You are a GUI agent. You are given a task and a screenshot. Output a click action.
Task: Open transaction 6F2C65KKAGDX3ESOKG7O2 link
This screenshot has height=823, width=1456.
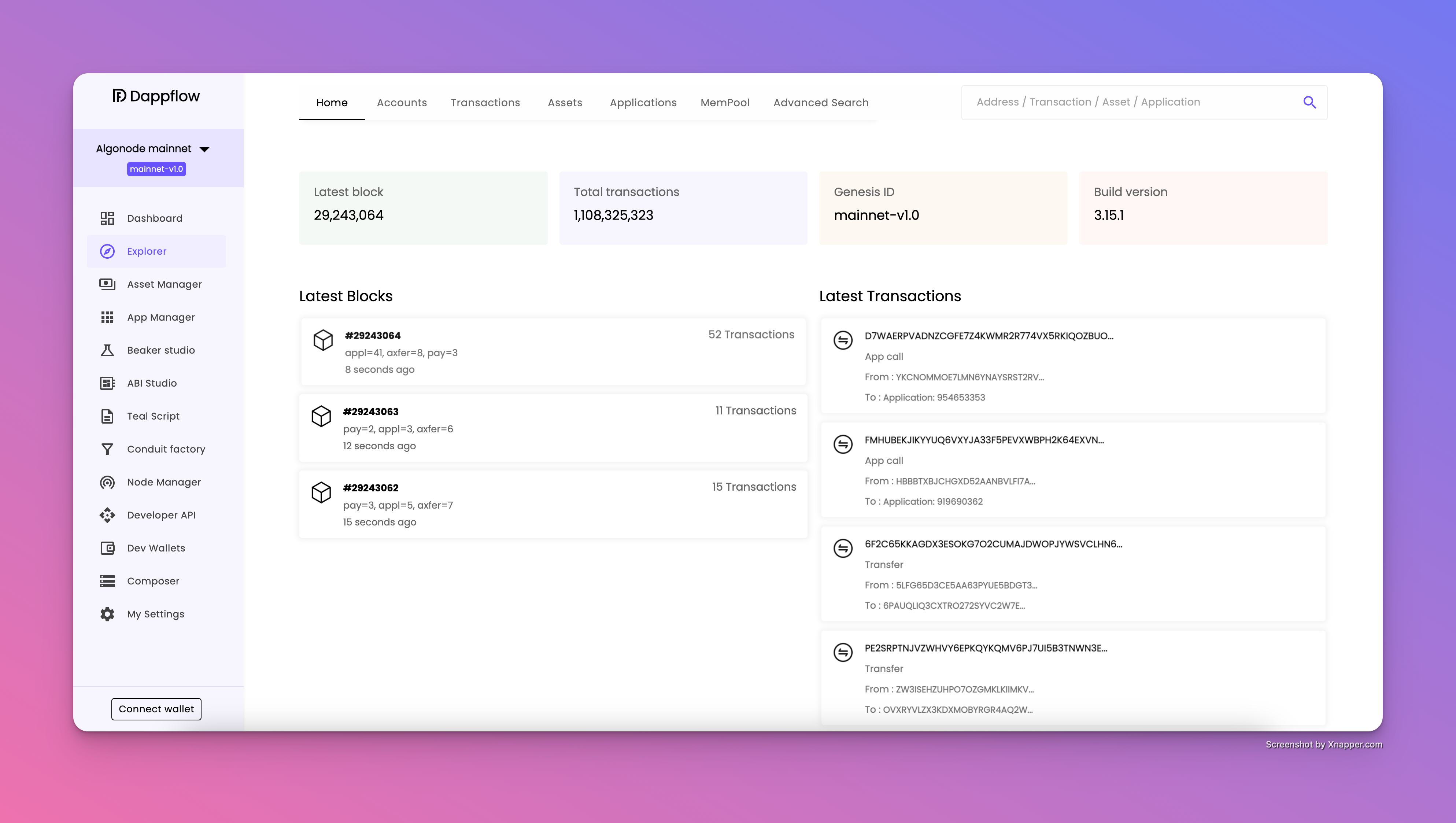pyautogui.click(x=993, y=544)
